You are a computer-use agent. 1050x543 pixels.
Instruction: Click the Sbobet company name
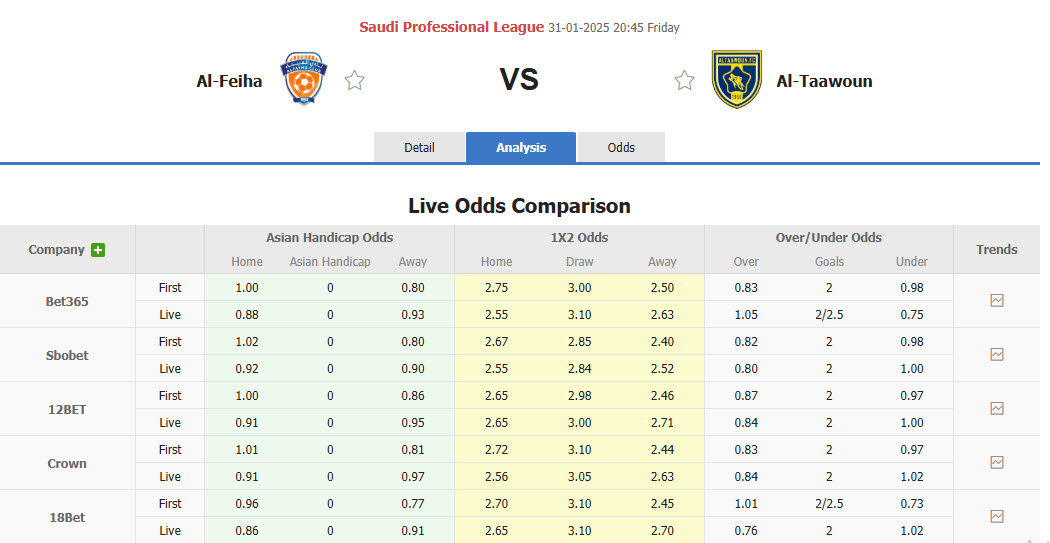click(67, 355)
